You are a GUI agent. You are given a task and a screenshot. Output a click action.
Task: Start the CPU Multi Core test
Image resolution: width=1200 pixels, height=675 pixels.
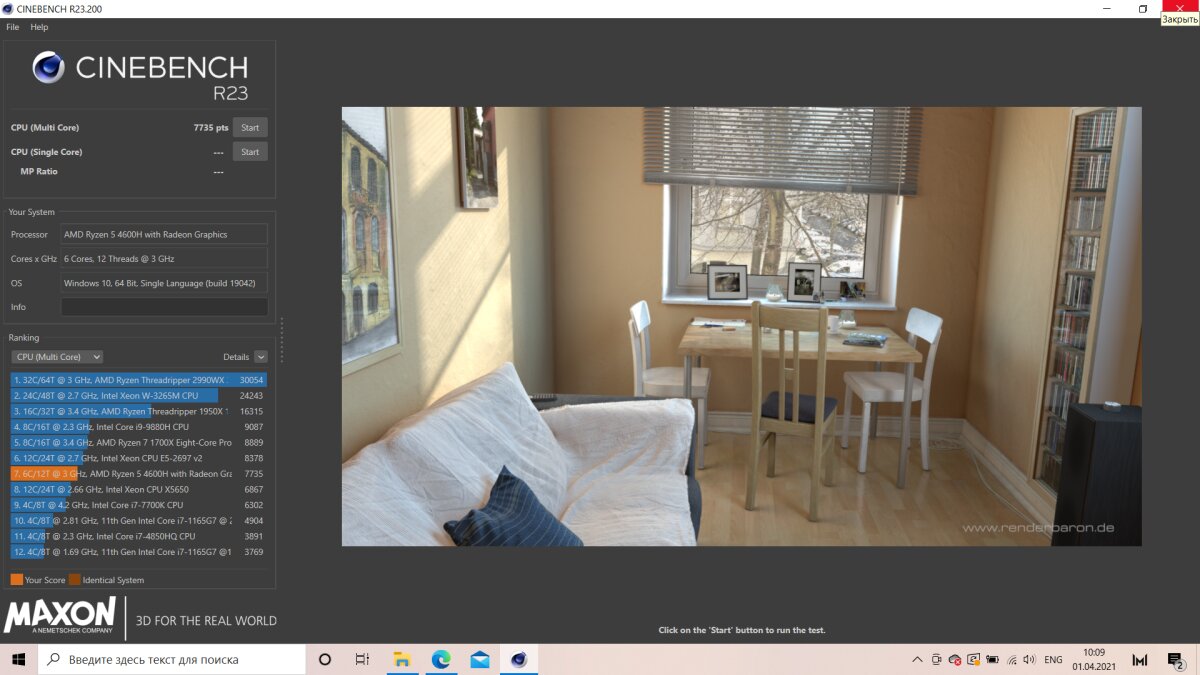[250, 128]
